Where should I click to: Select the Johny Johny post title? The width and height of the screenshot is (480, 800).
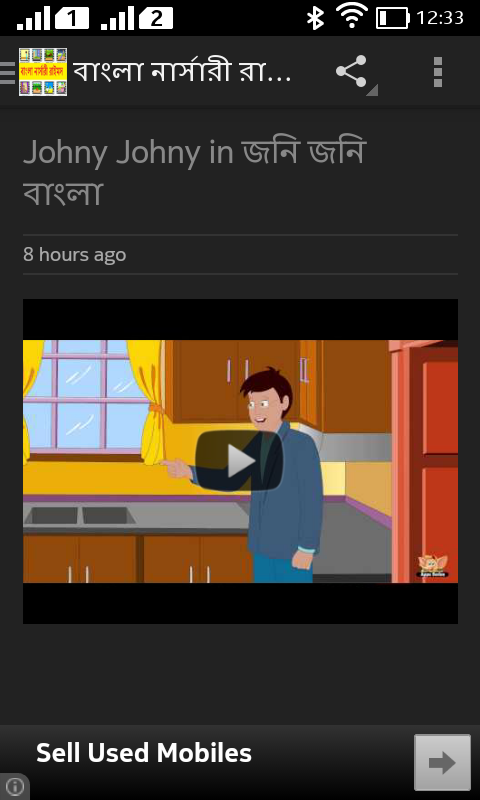click(x=195, y=172)
